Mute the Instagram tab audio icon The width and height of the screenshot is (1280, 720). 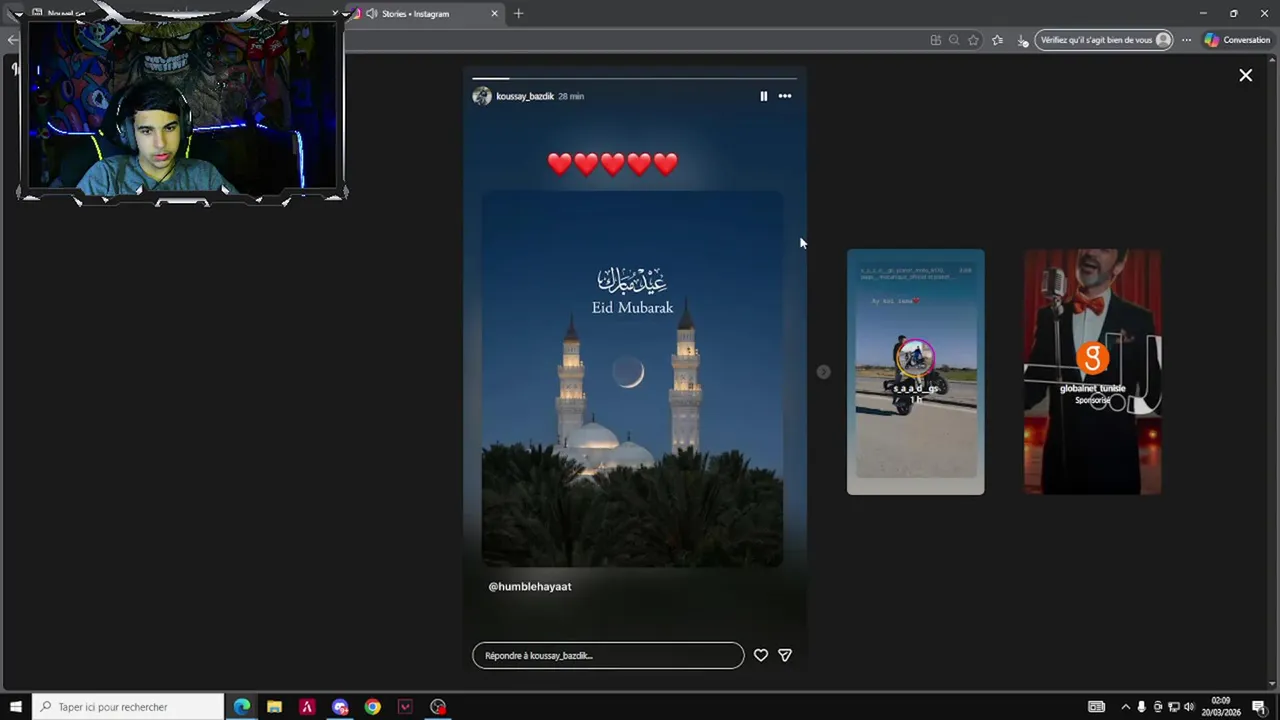(x=372, y=14)
